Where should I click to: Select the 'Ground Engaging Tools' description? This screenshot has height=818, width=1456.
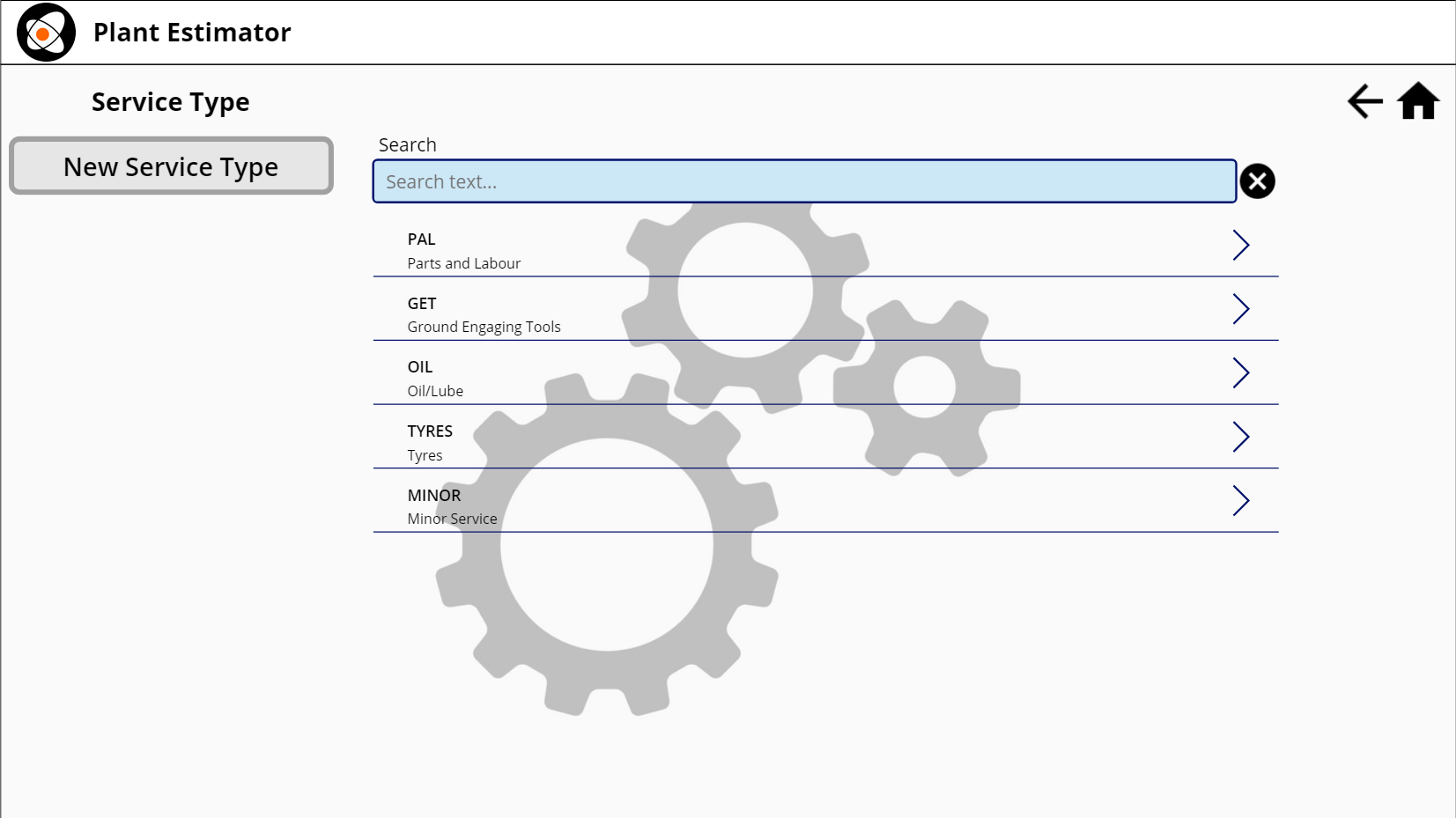tap(484, 327)
